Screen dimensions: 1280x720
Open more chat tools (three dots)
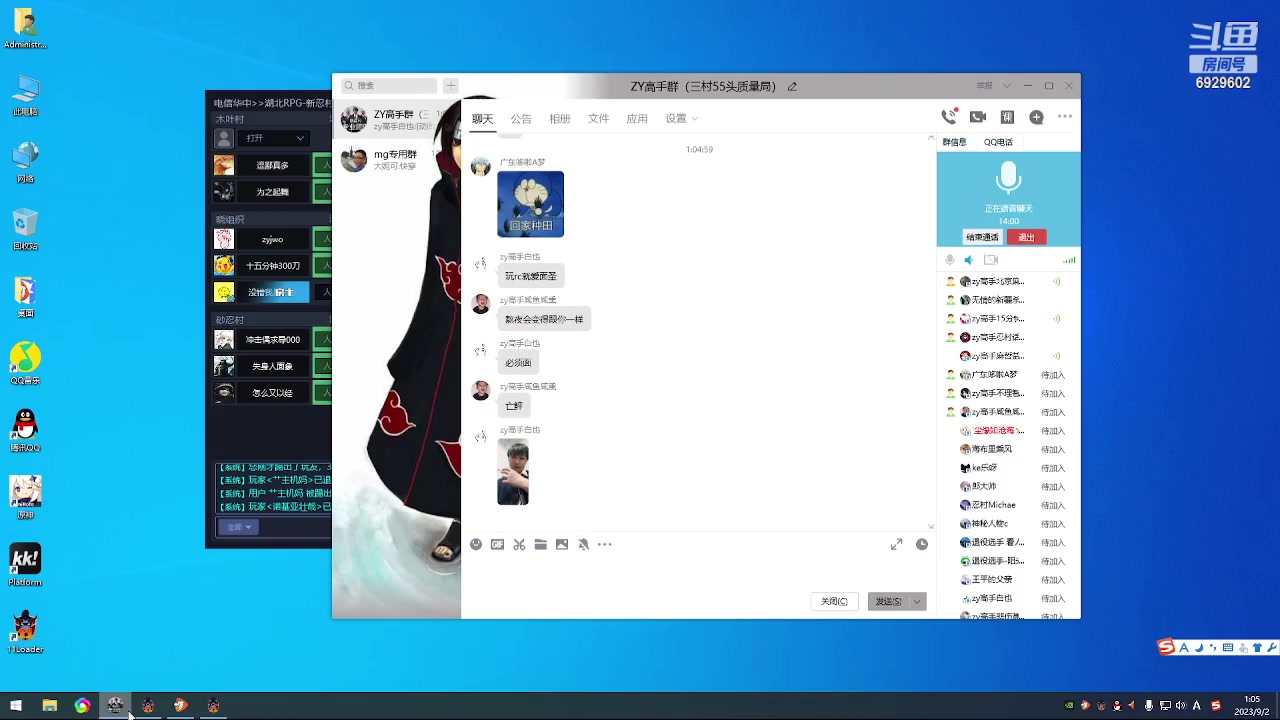click(x=604, y=544)
